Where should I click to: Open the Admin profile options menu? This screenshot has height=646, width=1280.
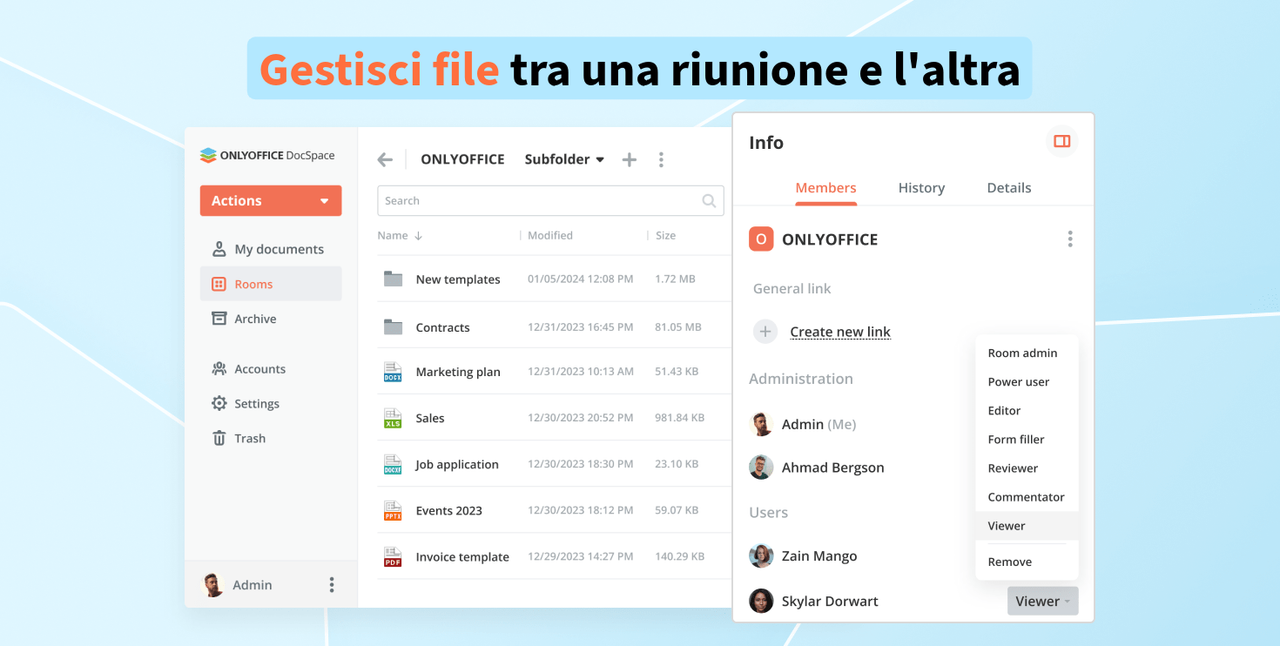[x=332, y=585]
